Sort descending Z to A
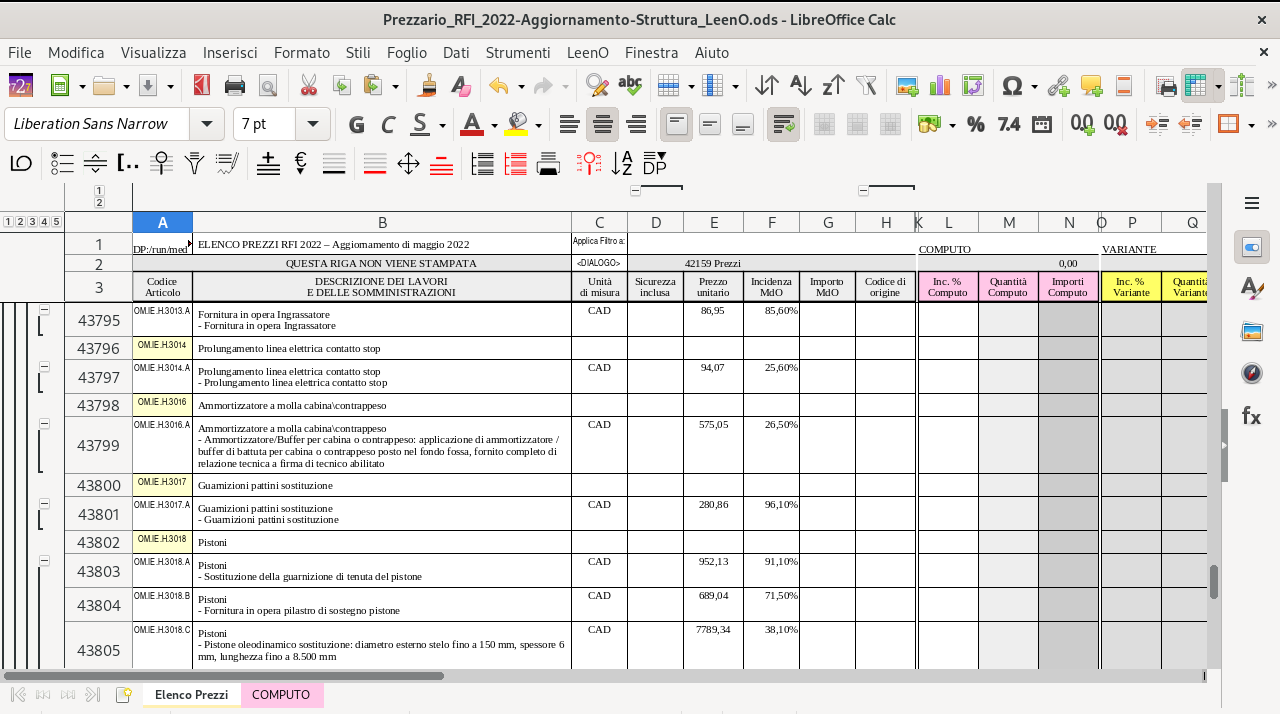This screenshot has width=1280, height=714. coord(833,86)
